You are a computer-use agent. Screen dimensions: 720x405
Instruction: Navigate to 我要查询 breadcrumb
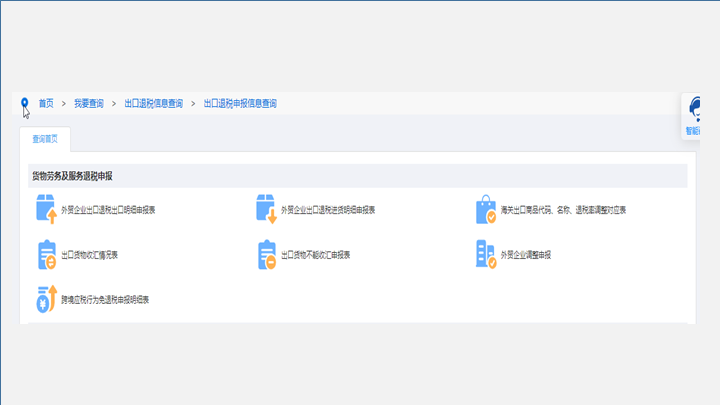pyautogui.click(x=89, y=103)
